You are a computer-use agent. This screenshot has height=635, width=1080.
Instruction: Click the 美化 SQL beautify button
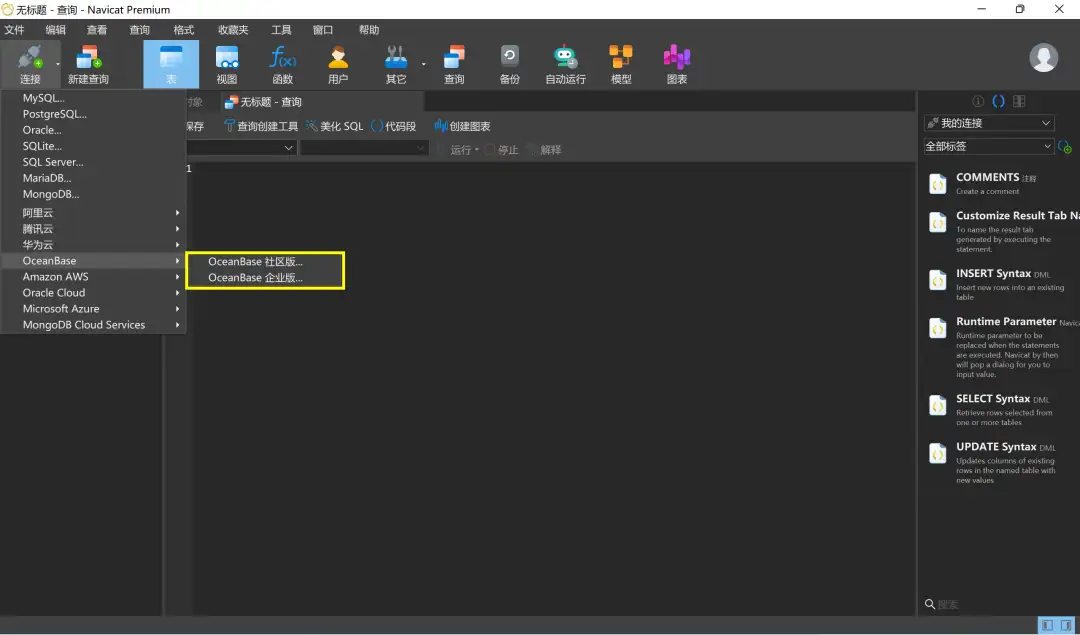(334, 126)
